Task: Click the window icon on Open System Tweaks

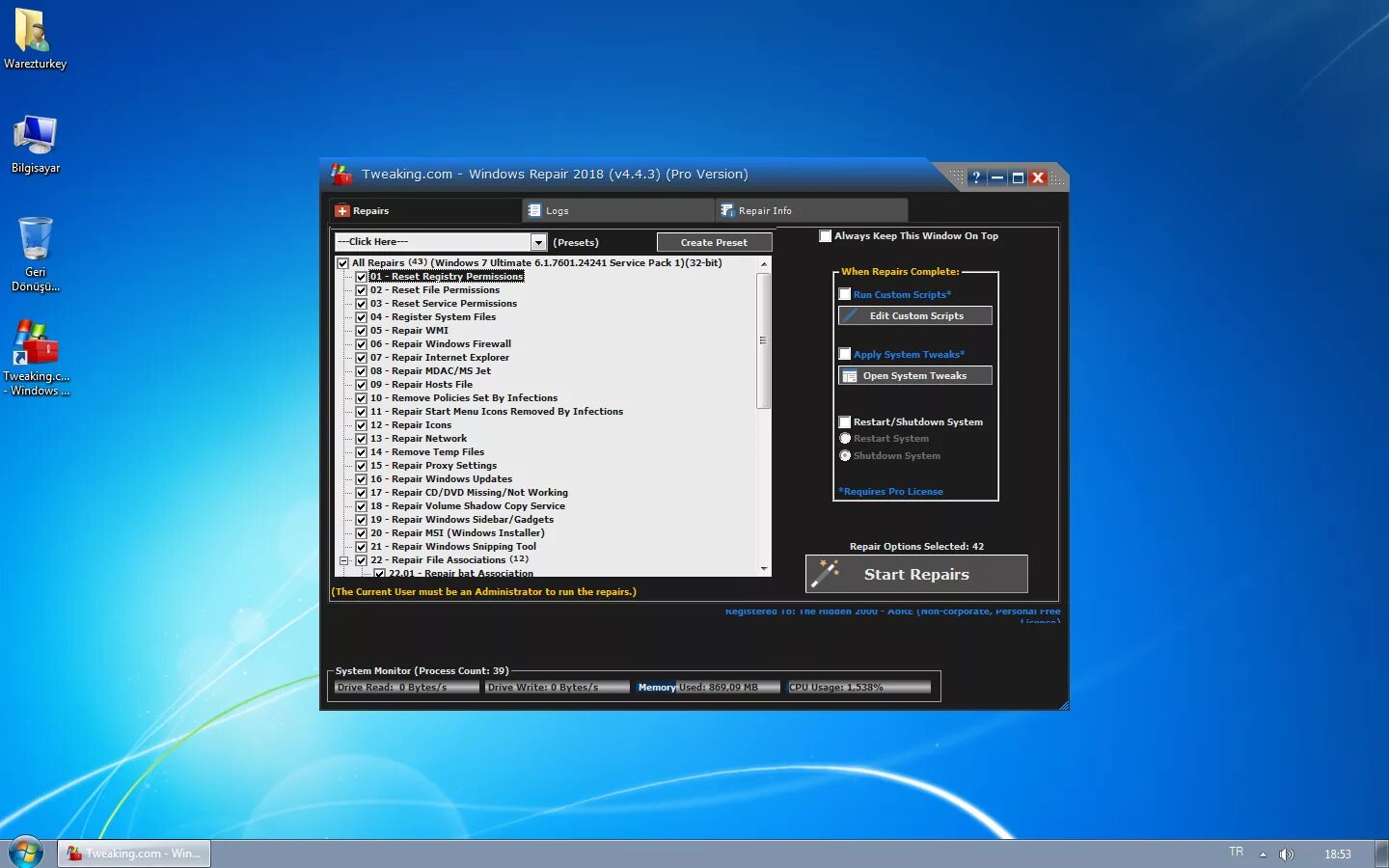Action: [x=850, y=376]
